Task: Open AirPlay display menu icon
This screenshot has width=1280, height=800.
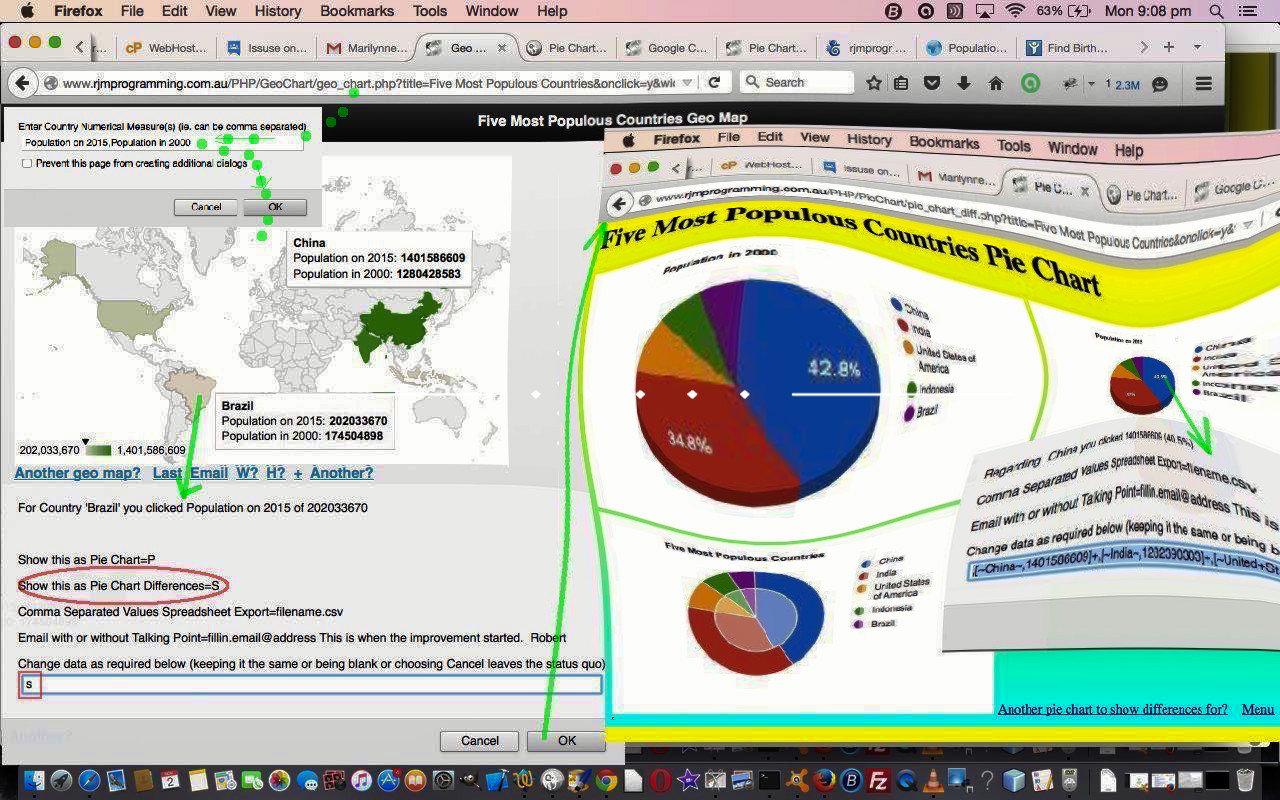Action: click(x=985, y=11)
